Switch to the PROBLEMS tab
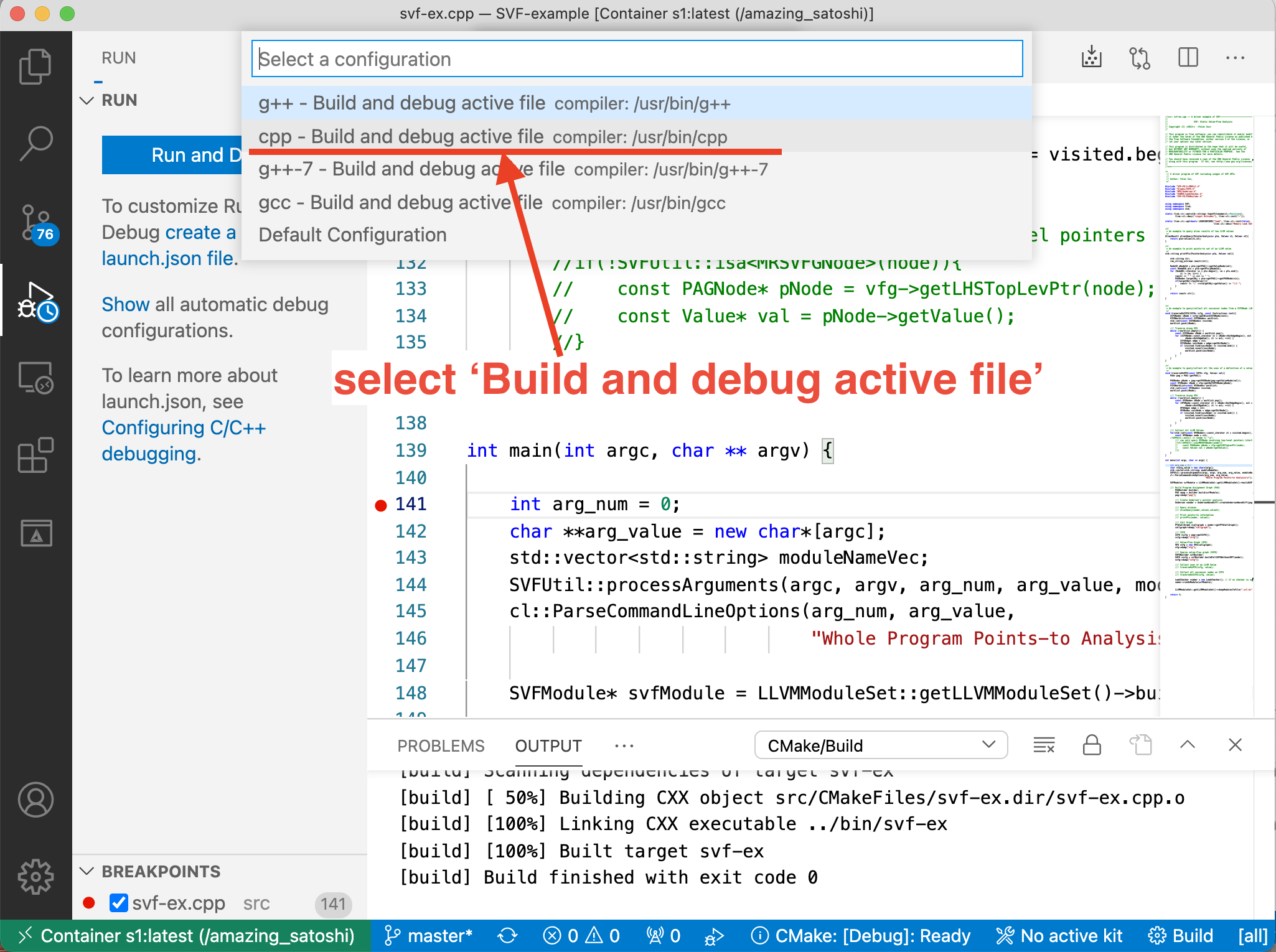This screenshot has width=1276, height=952. click(441, 745)
